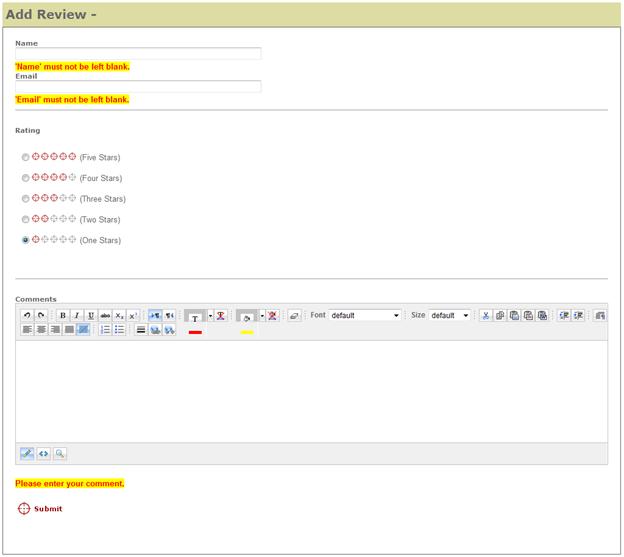
Task: Toggle the highlighted remove-justification button
Action: [x=83, y=329]
